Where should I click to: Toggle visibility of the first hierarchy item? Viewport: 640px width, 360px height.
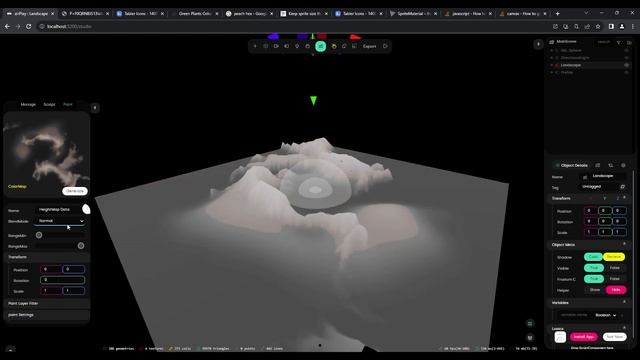627,50
